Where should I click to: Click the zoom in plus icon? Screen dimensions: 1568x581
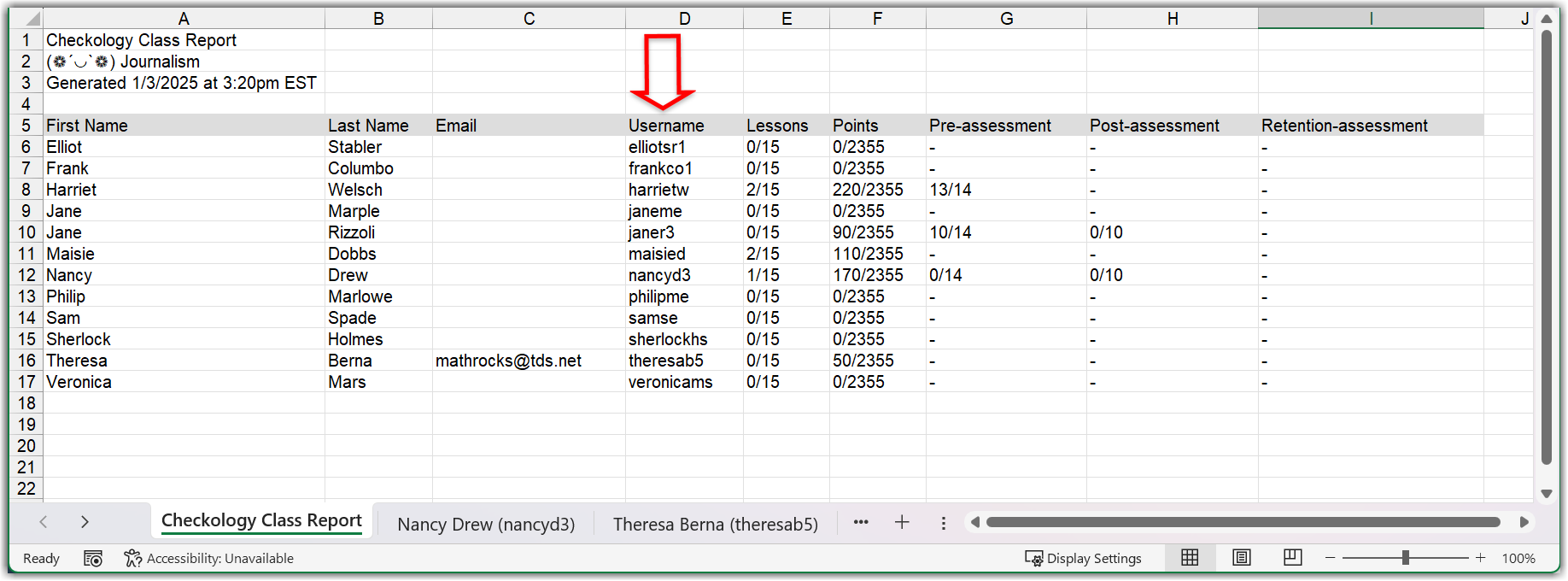[x=1481, y=558]
